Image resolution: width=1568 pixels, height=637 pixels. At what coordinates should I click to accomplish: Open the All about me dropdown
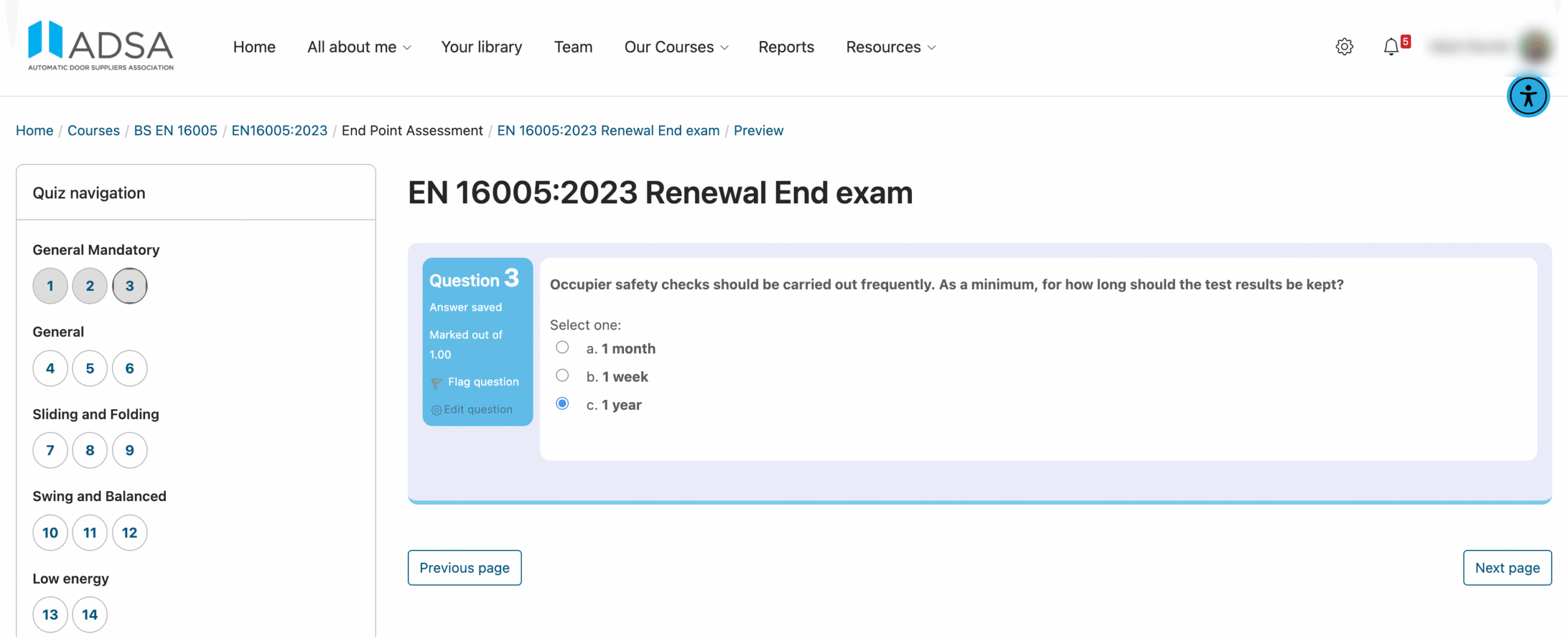click(358, 47)
